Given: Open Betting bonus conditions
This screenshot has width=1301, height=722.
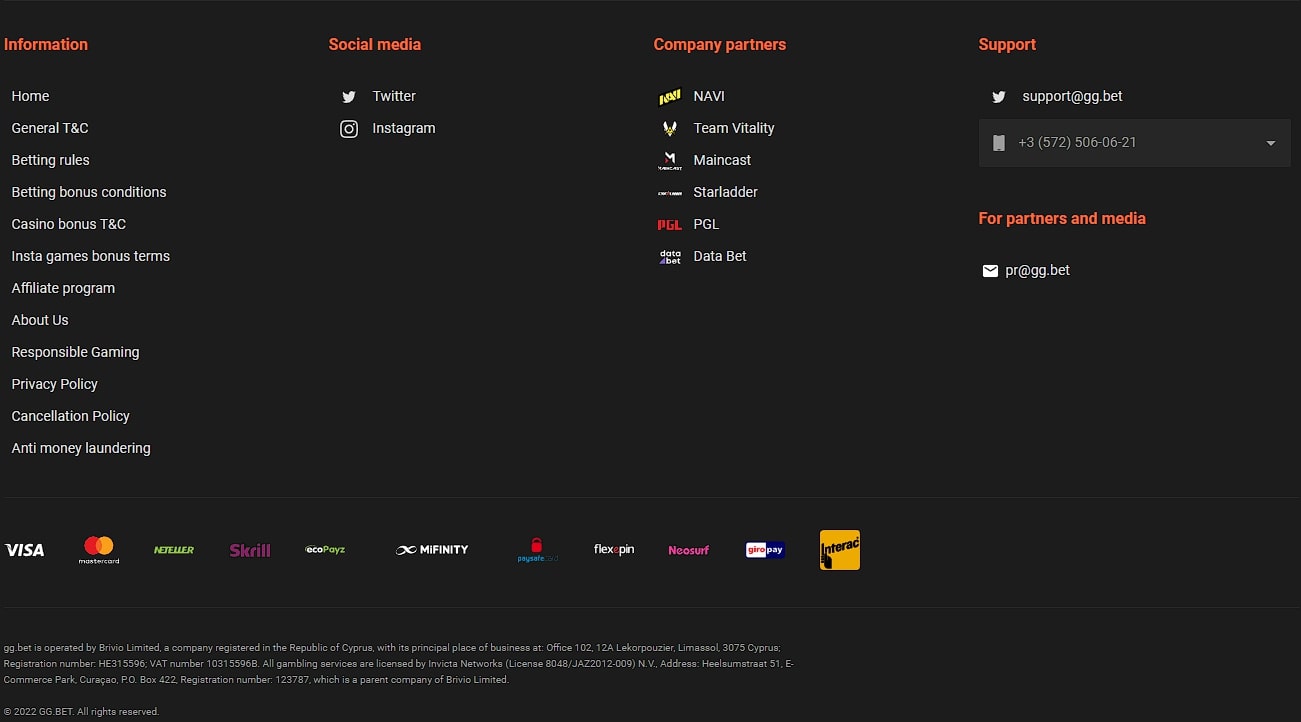Looking at the screenshot, I should (89, 193).
